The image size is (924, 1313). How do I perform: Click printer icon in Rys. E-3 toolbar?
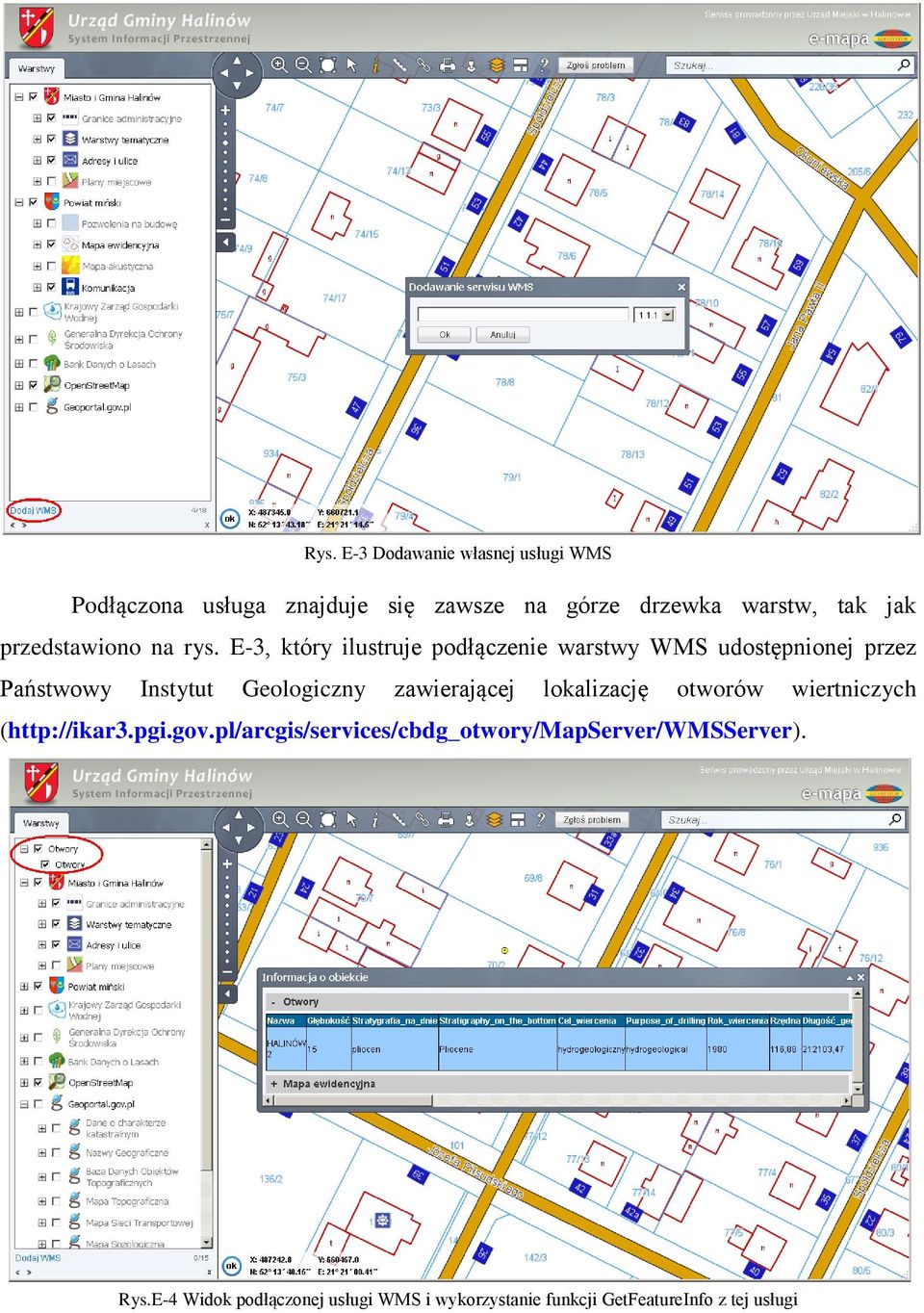[448, 65]
